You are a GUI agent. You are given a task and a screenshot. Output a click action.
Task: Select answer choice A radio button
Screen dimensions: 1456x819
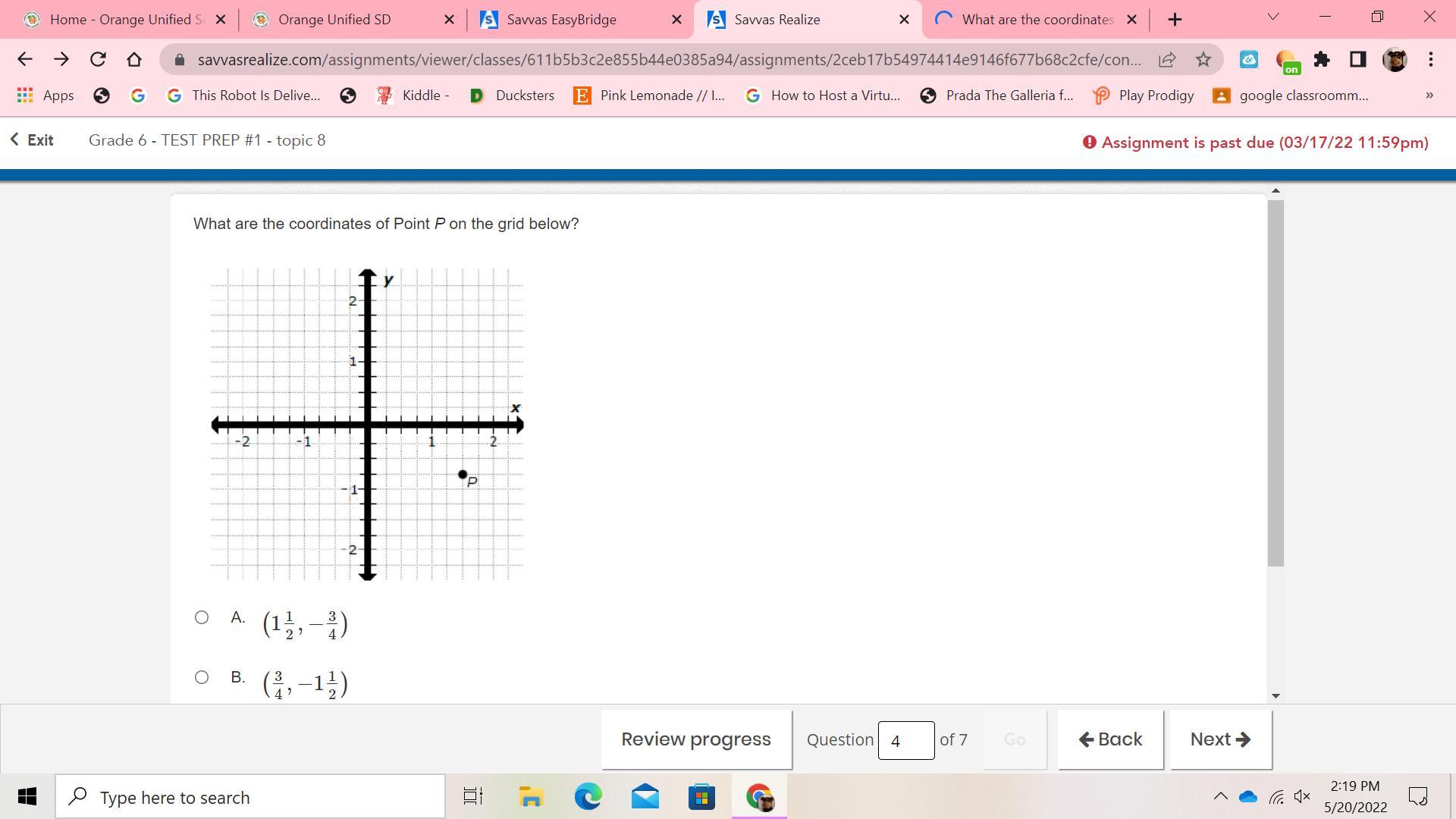pos(202,617)
